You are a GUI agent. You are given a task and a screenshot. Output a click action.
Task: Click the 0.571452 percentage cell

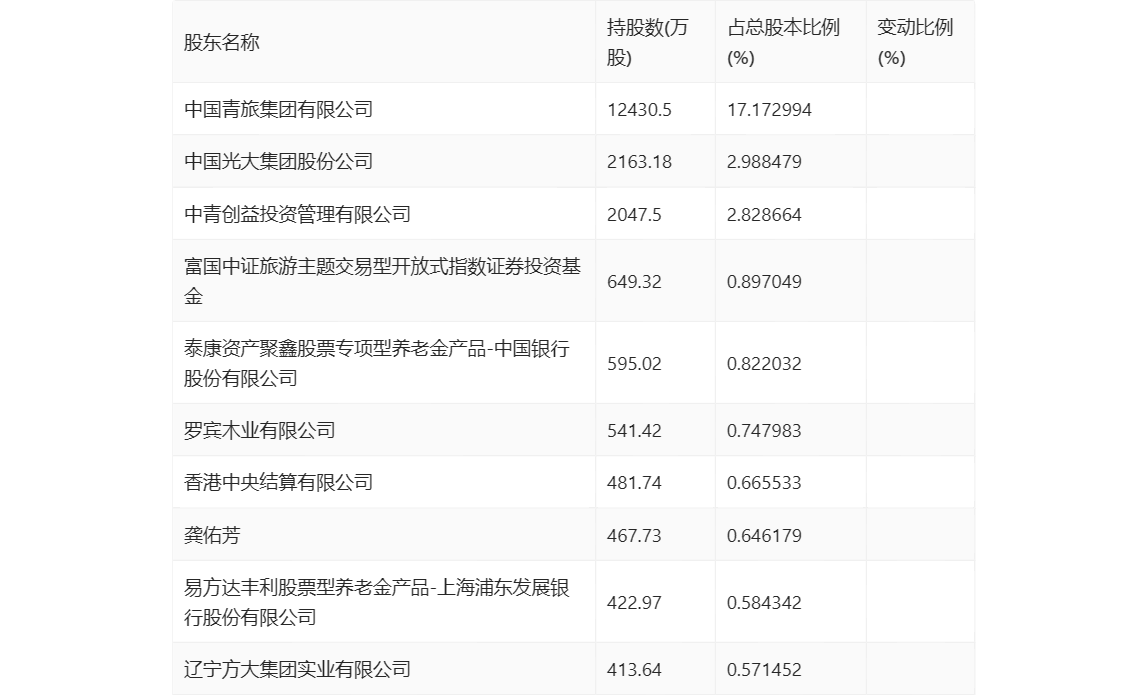pos(764,669)
